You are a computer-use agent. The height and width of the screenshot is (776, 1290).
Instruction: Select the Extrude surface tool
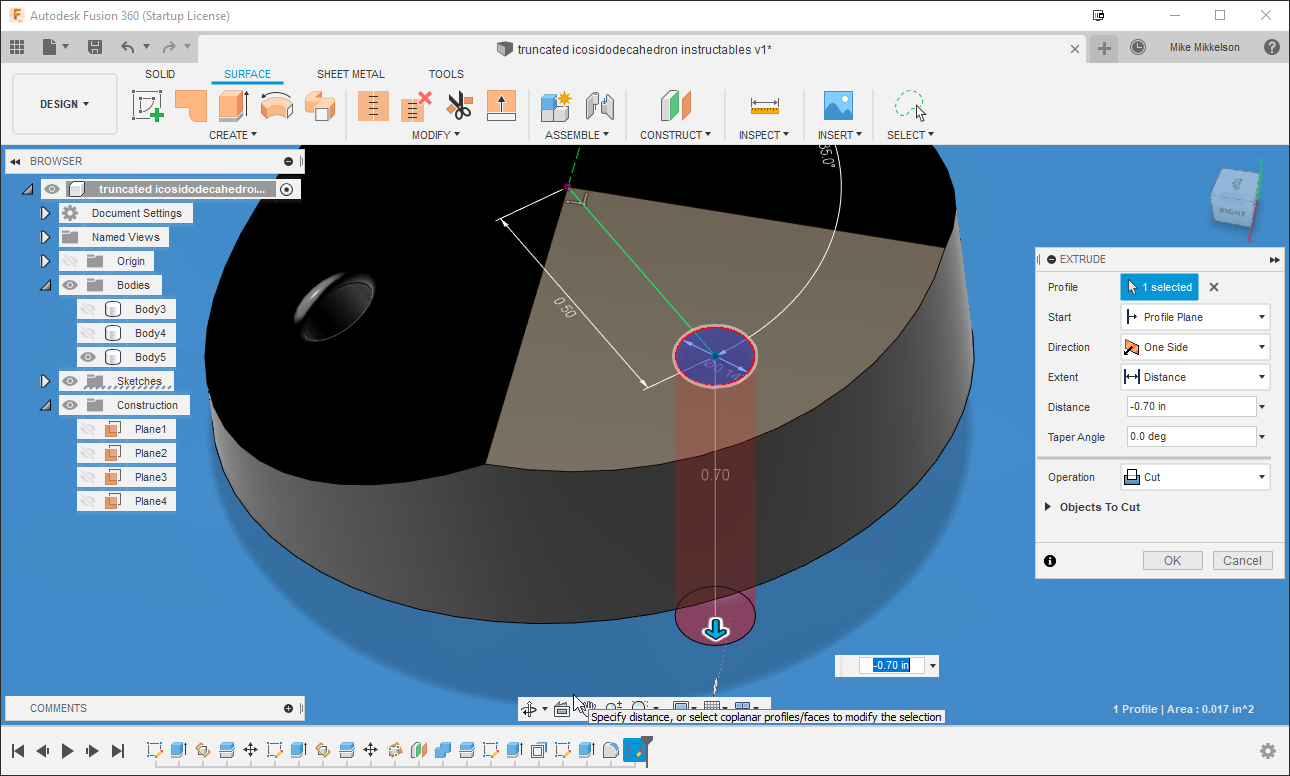(x=232, y=105)
